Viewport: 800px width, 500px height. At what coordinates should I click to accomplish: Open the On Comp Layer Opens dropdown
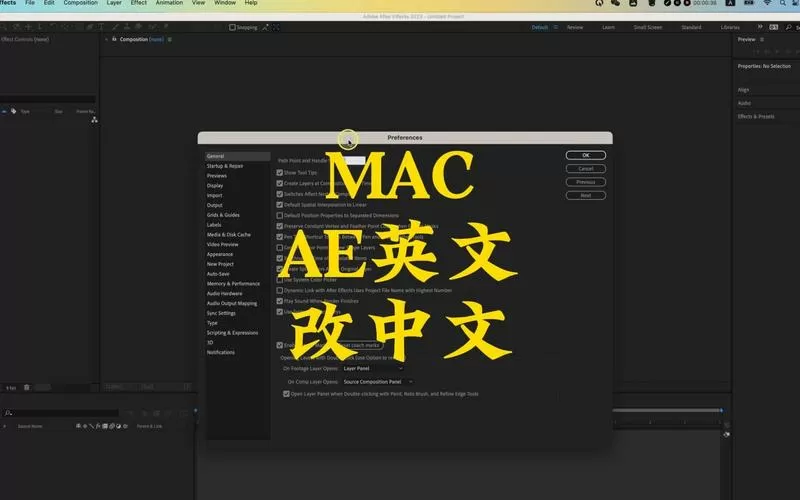click(x=378, y=382)
